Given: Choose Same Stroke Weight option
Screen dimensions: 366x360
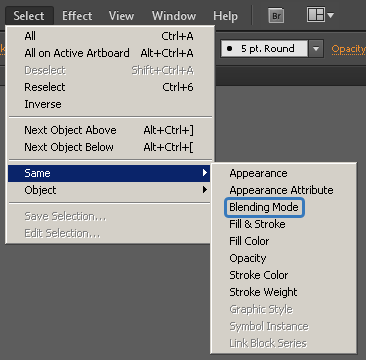Looking at the screenshot, I should click(283, 292).
